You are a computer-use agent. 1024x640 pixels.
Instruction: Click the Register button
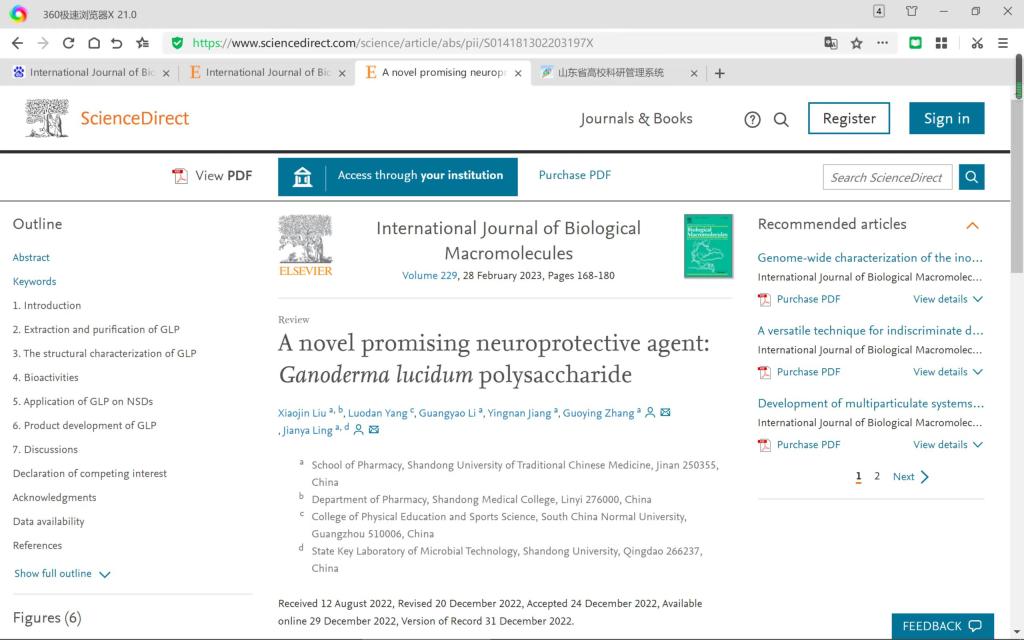coord(848,118)
